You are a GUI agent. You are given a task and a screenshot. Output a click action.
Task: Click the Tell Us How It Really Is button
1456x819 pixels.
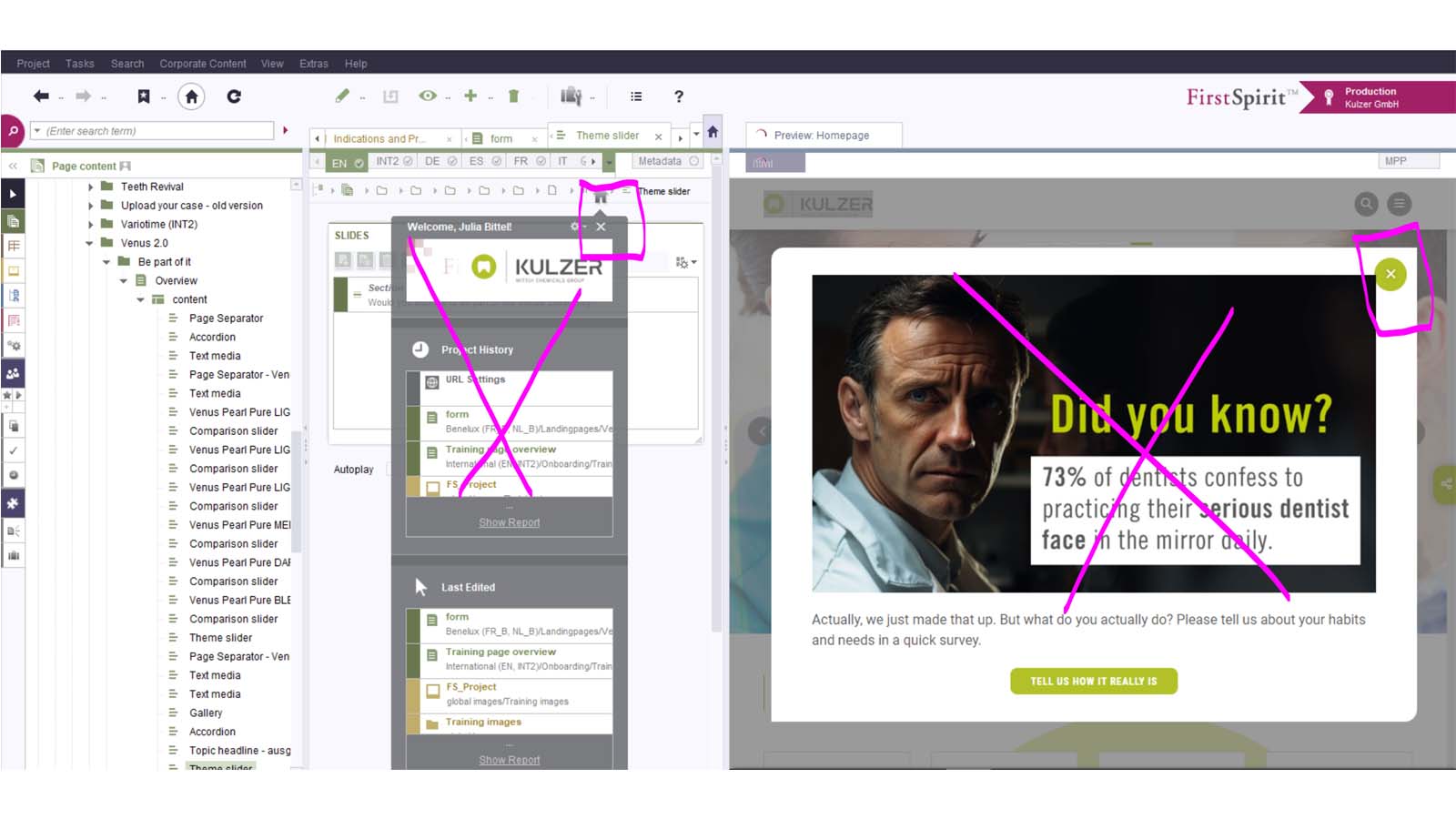point(1093,681)
